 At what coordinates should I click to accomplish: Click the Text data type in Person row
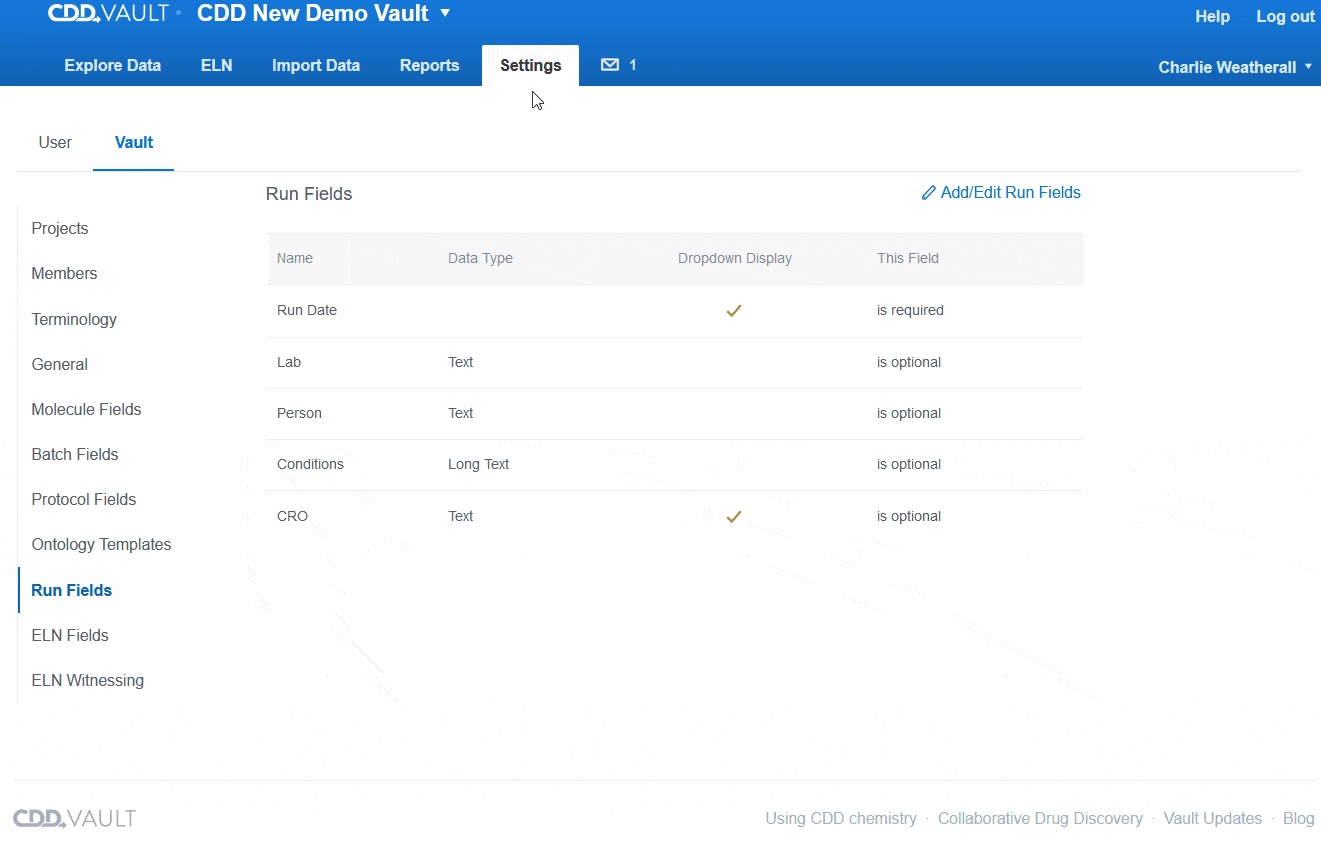pos(461,413)
